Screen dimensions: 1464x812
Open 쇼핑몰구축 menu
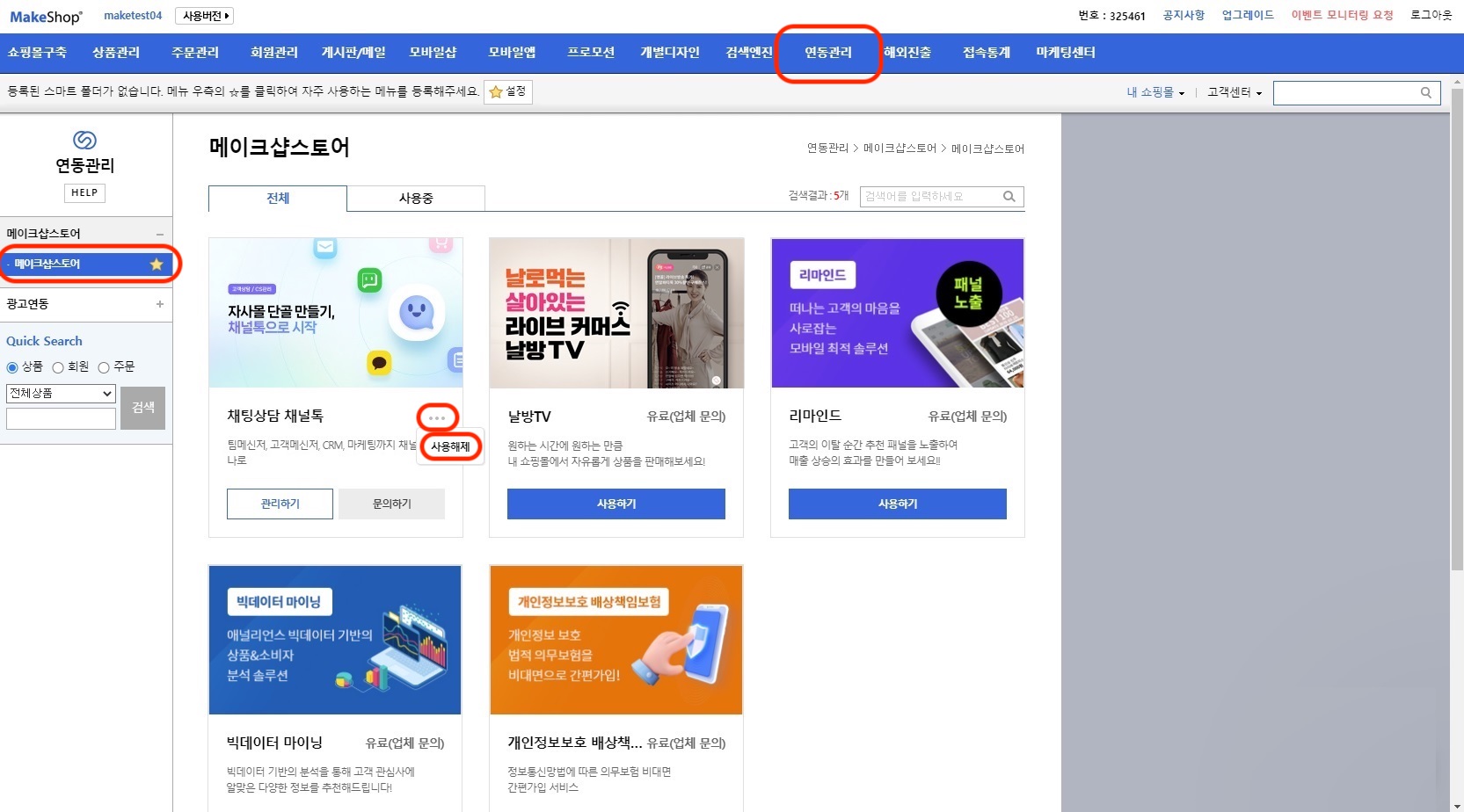pyautogui.click(x=37, y=53)
